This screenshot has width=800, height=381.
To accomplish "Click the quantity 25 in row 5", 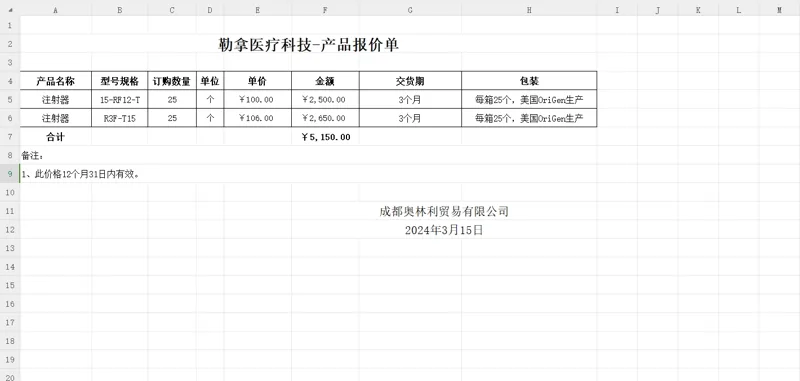I will (x=172, y=99).
